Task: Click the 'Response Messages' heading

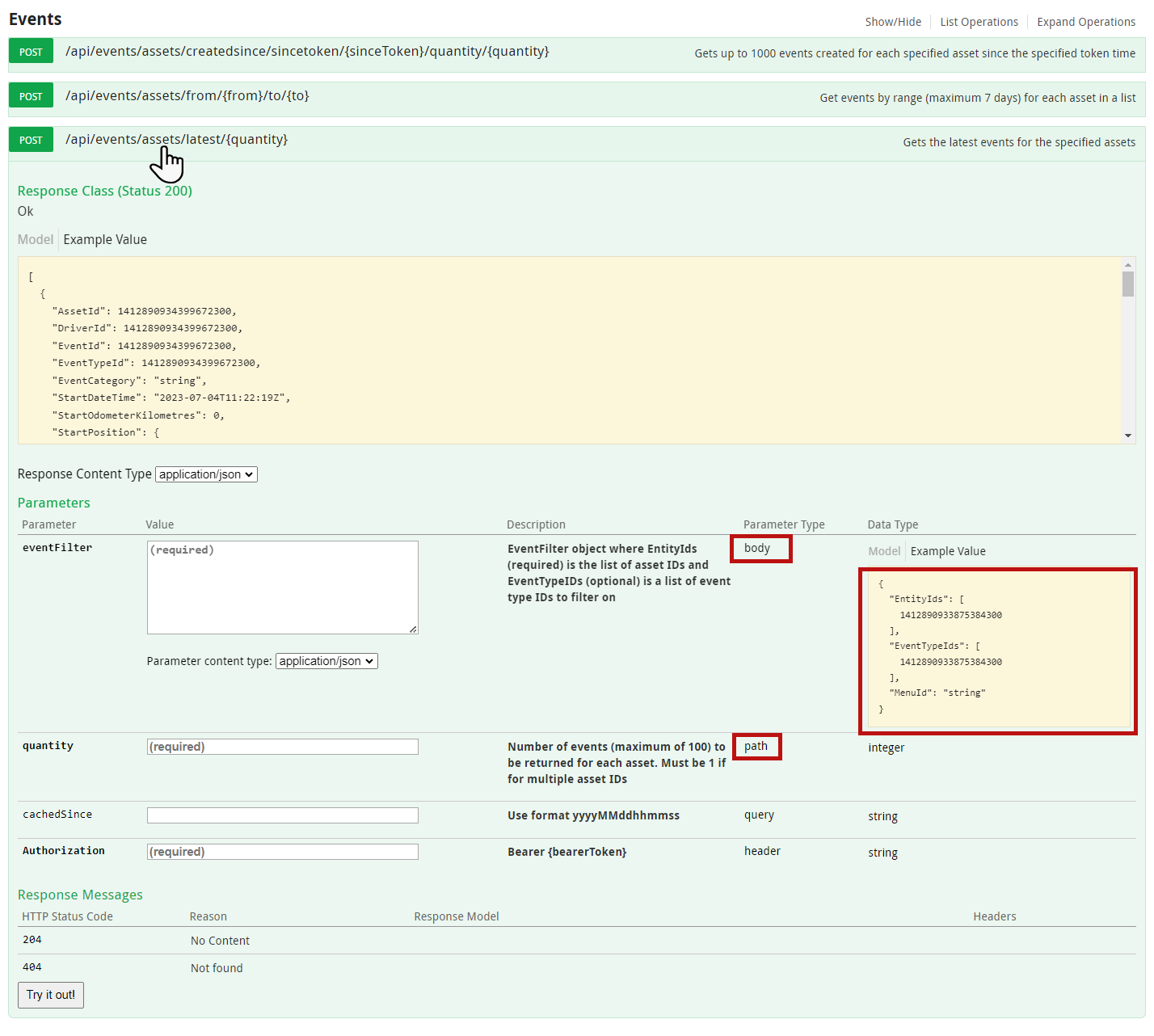Action: 80,895
